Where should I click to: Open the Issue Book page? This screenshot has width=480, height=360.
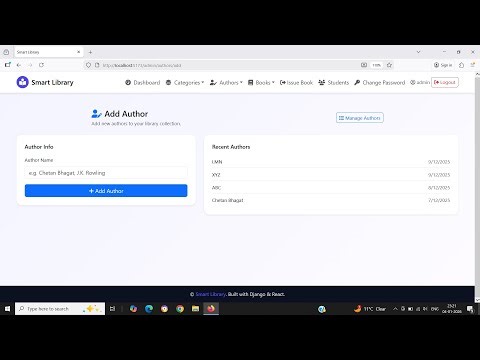coord(296,82)
